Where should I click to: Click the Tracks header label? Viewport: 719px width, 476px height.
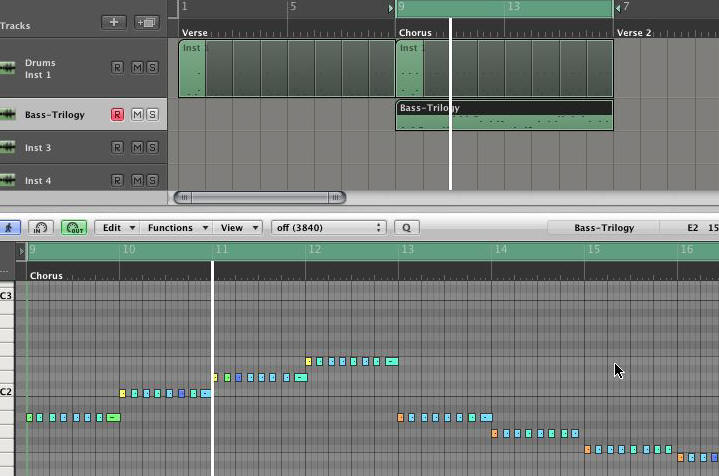point(15,26)
